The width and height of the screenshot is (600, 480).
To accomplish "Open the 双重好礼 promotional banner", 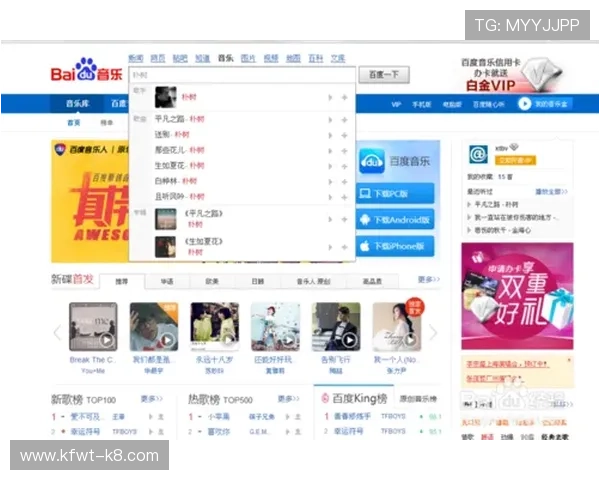I will 517,296.
